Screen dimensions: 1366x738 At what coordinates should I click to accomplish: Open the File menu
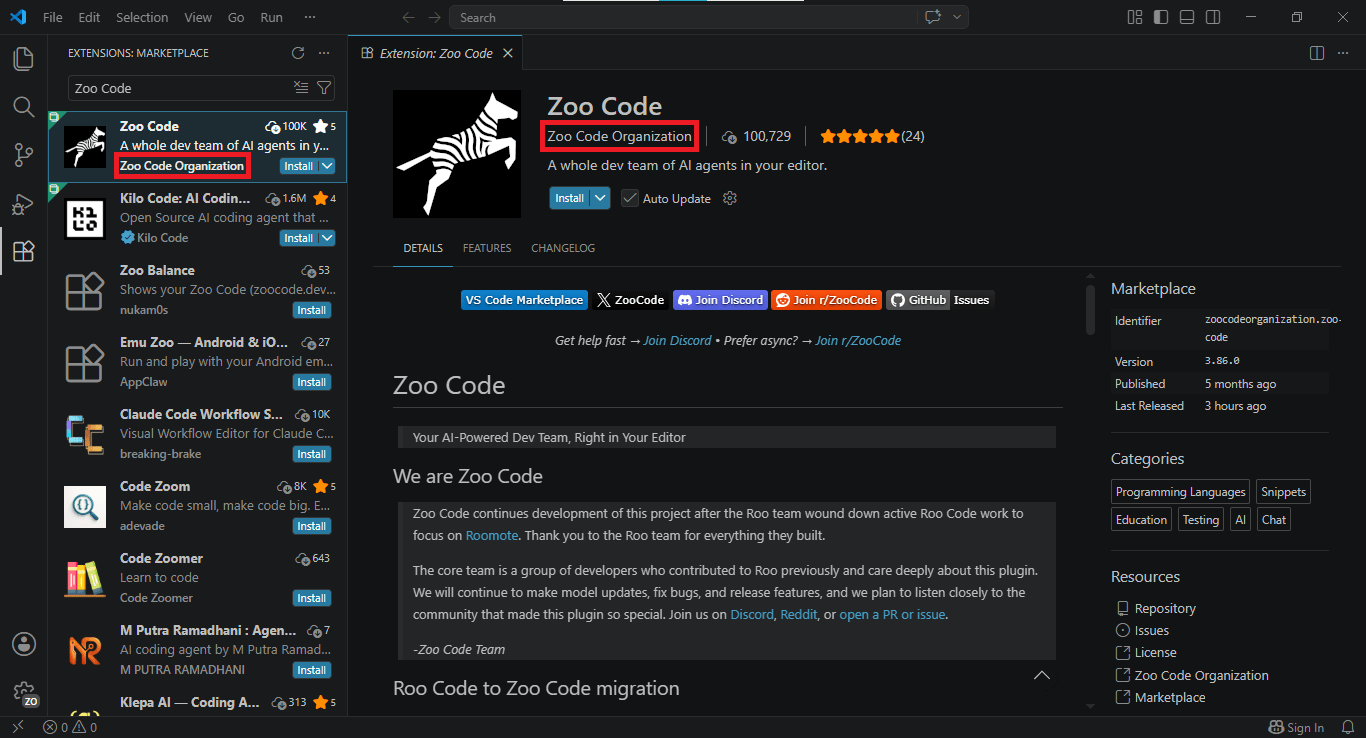point(53,17)
